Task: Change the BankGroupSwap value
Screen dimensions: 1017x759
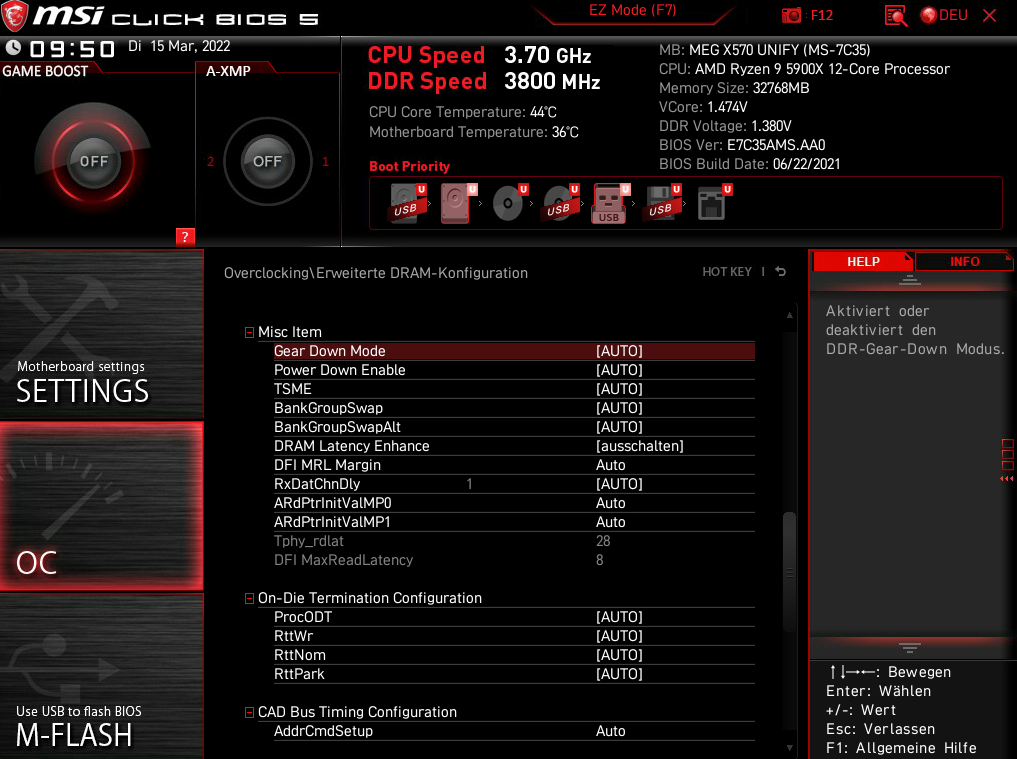Action: tap(619, 408)
